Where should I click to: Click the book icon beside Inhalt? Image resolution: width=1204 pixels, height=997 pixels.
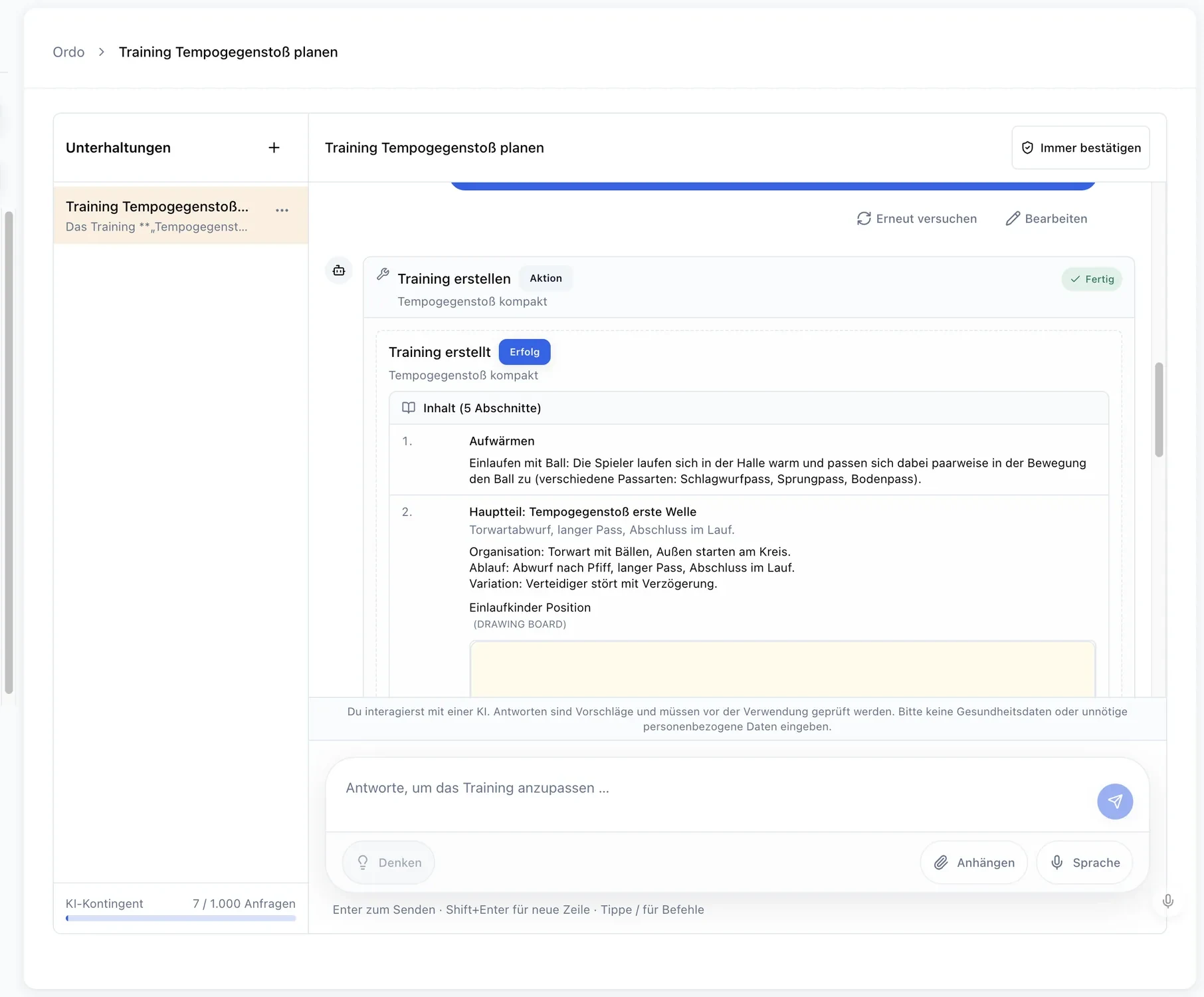pos(409,407)
